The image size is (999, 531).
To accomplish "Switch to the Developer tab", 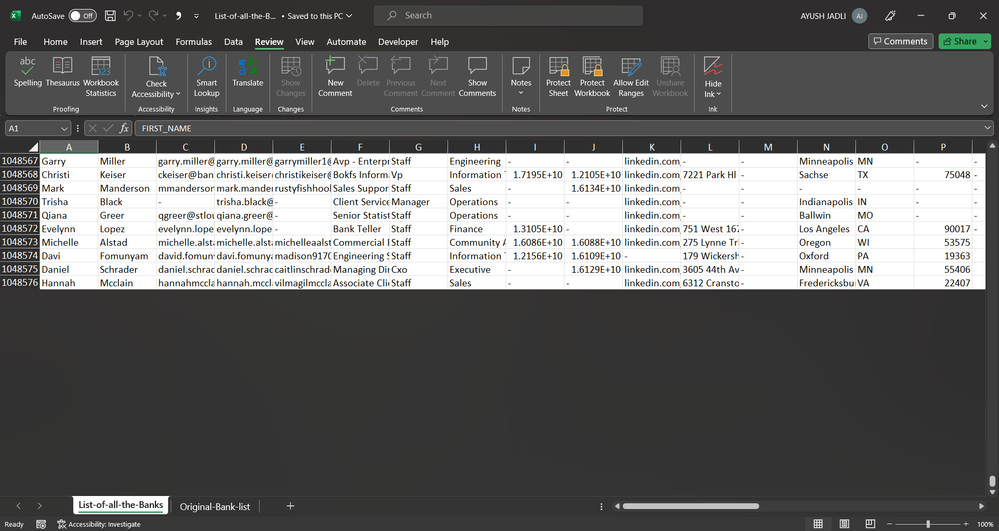I will click(x=398, y=41).
